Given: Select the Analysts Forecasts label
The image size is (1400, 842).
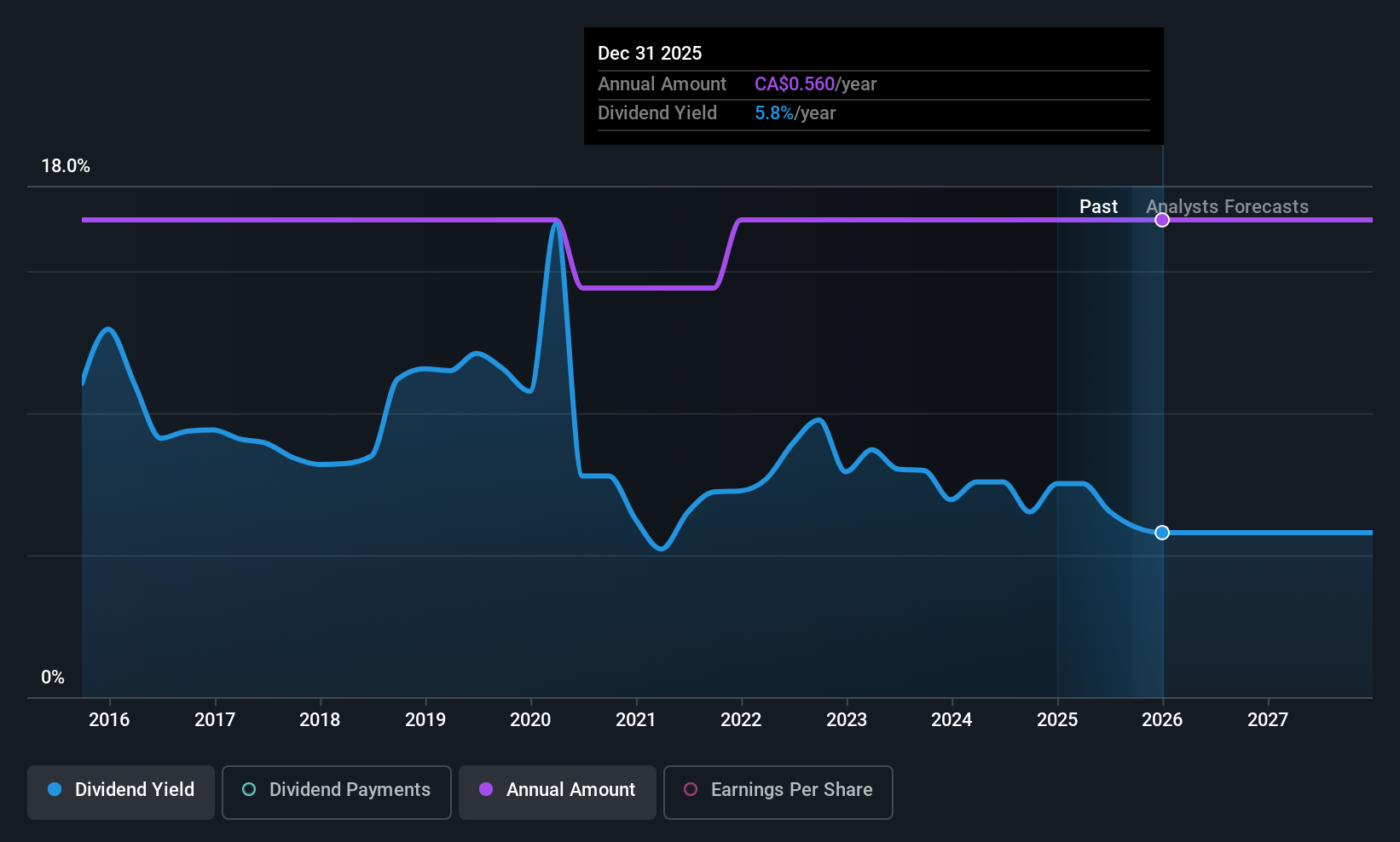Looking at the screenshot, I should pos(1227,206).
